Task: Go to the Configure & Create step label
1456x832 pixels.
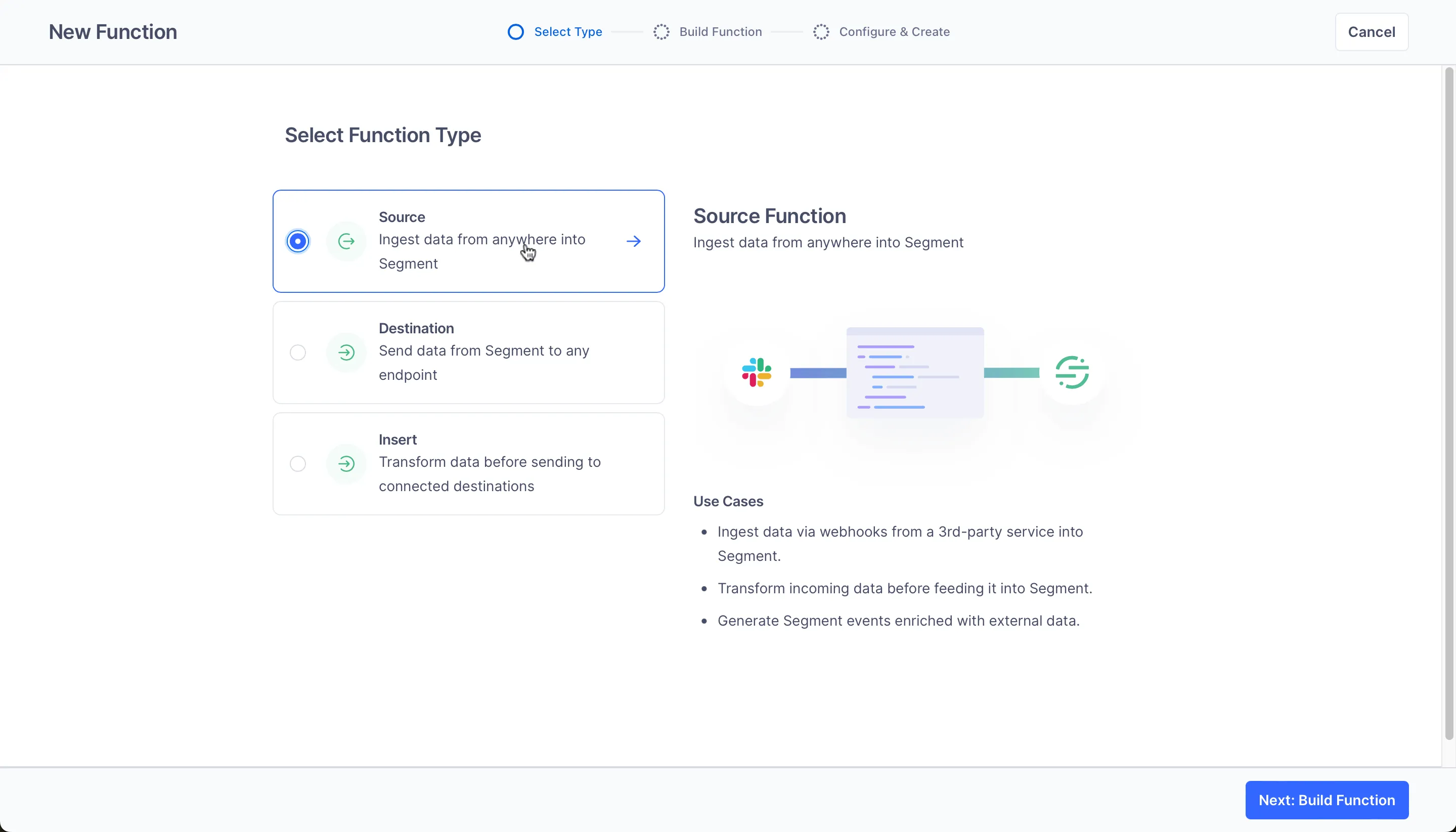Action: [x=894, y=32]
